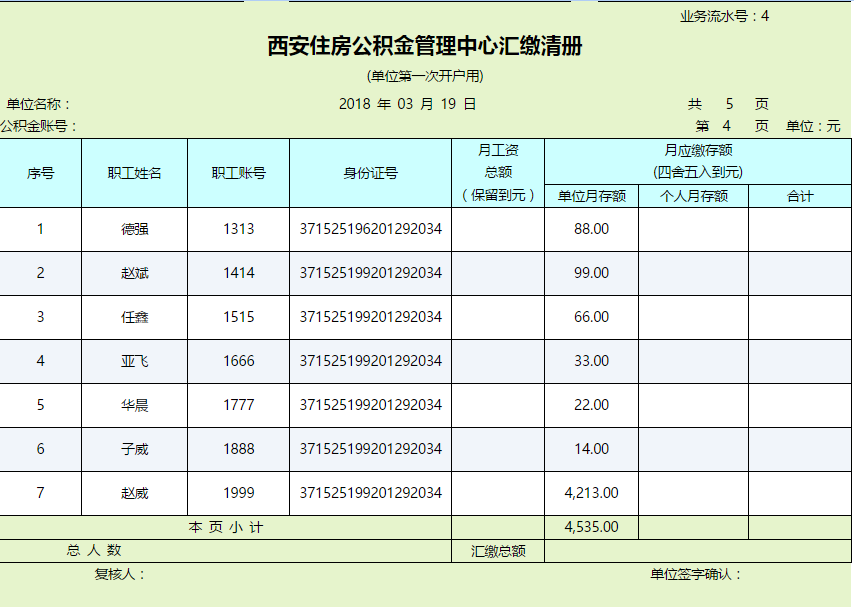
Task: Click employee name 德强 in row 1
Action: tap(135, 228)
